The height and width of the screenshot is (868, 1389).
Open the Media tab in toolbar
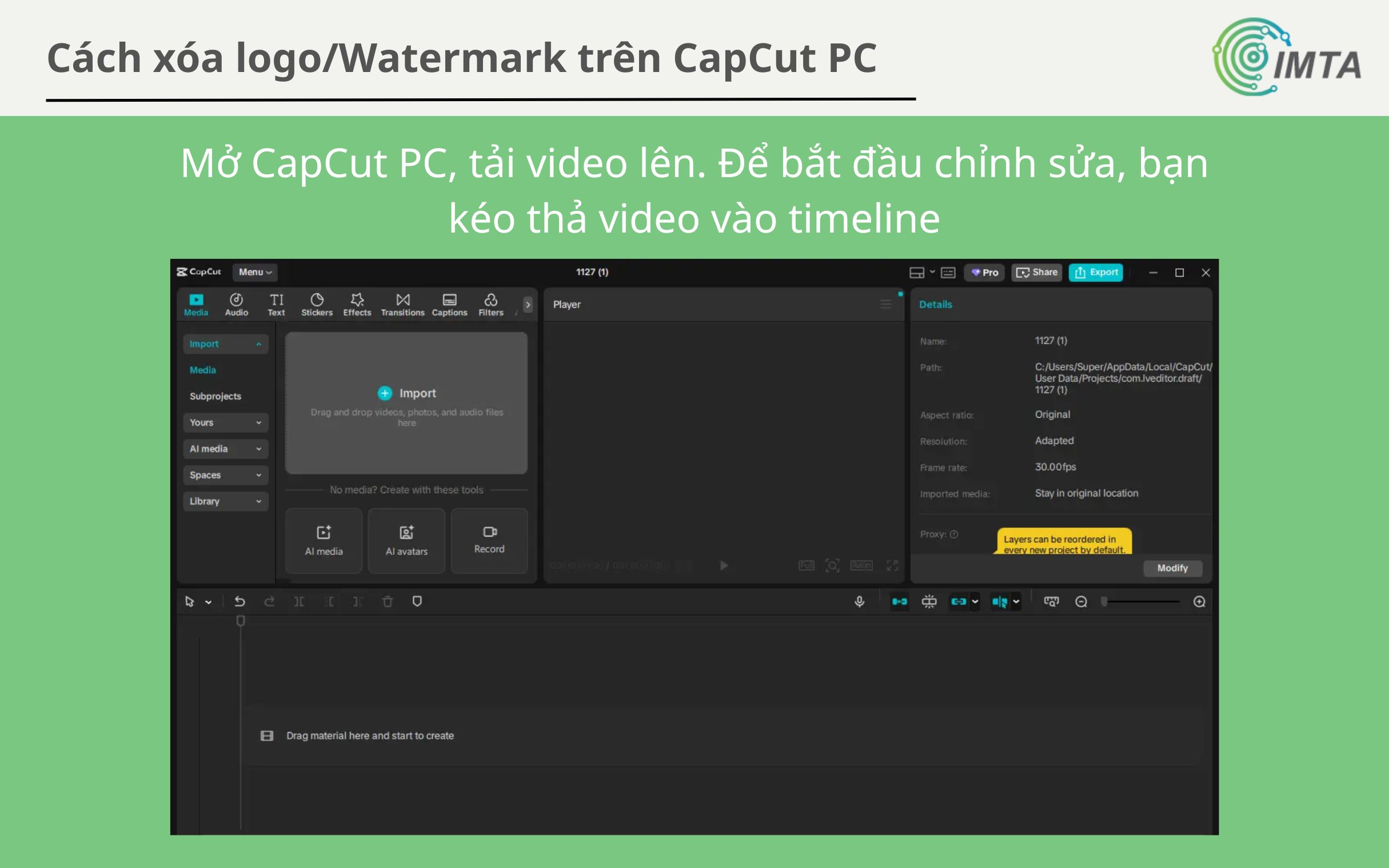coord(196,304)
